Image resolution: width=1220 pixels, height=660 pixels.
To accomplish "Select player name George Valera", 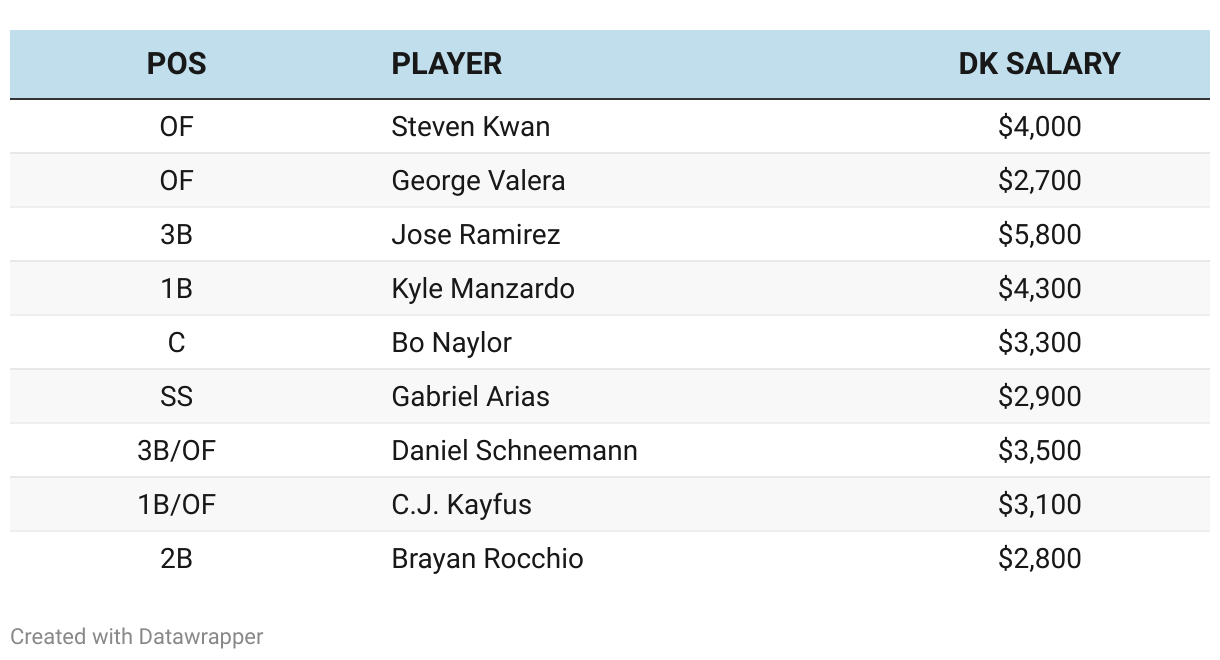I will tap(478, 181).
